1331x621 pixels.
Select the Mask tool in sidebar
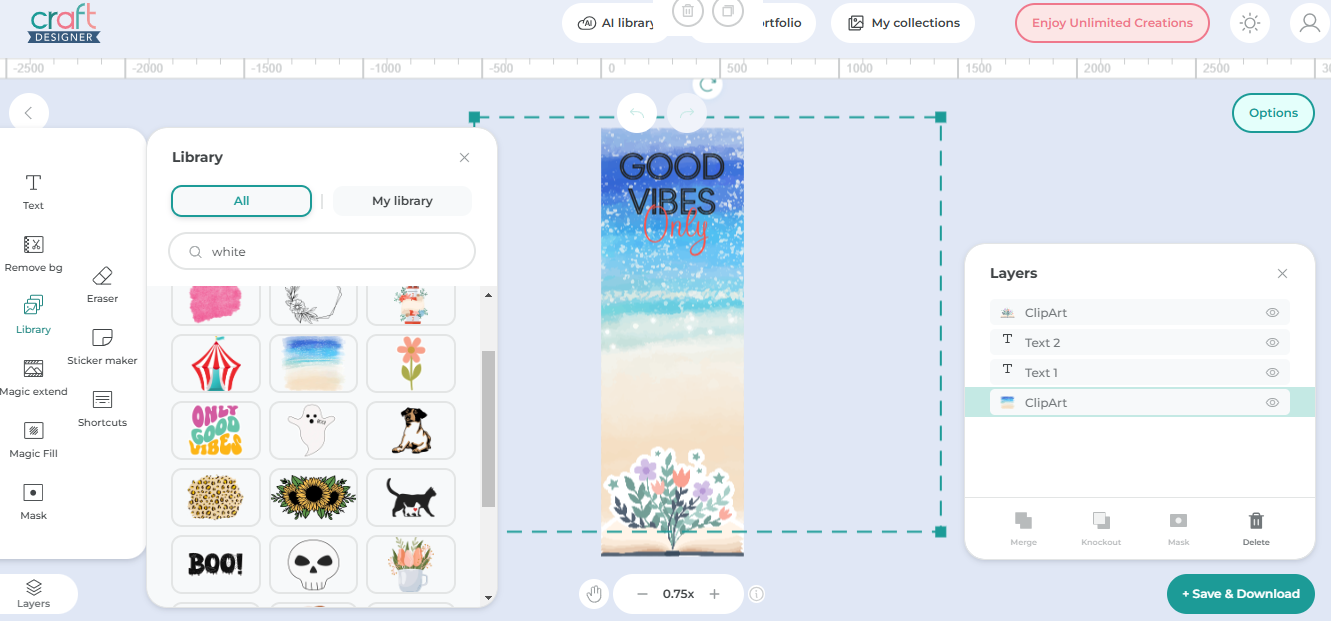pos(33,501)
